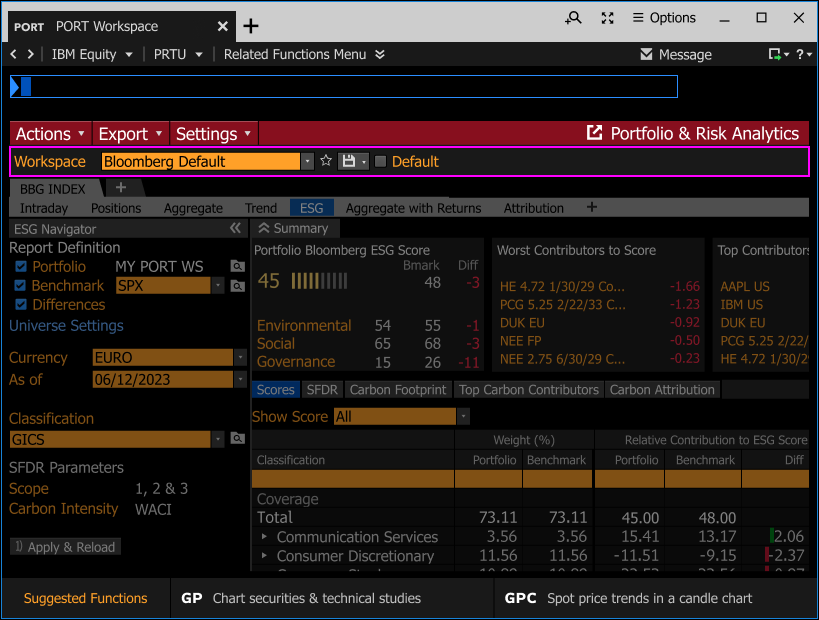Switch to the Aggregate tab

193,208
